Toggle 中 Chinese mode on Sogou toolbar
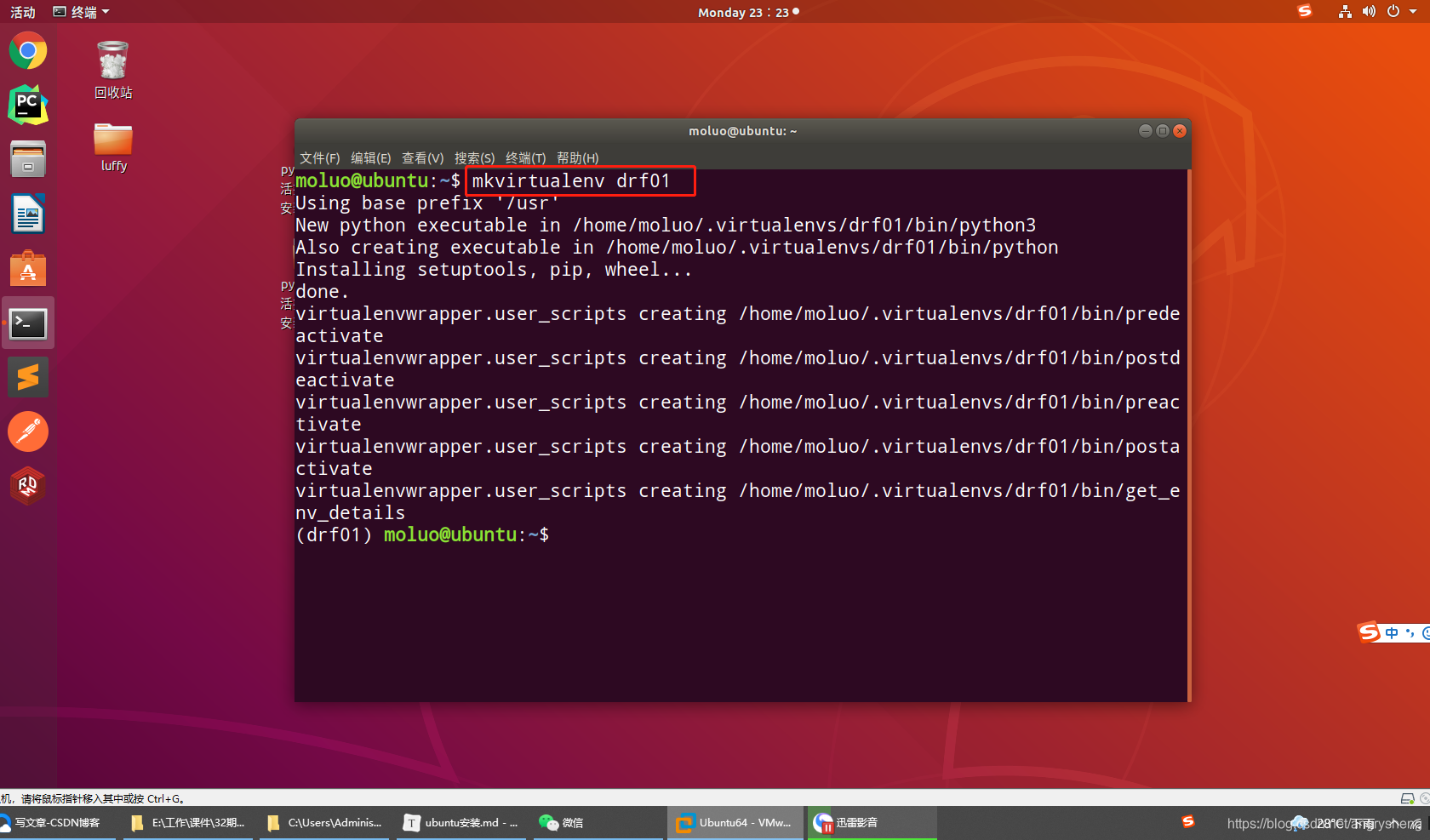Viewport: 1430px width, 840px height. (1392, 632)
